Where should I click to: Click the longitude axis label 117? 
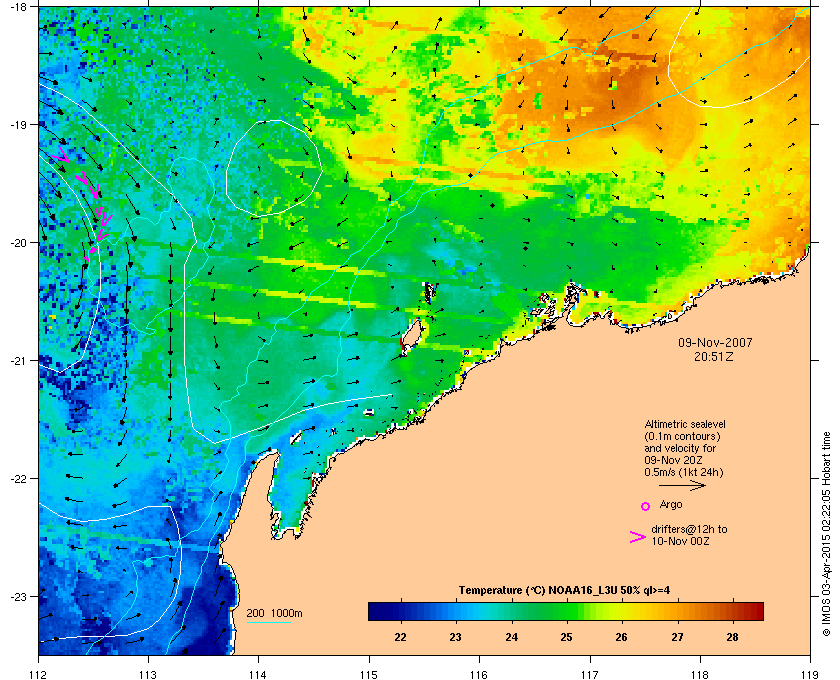point(590,674)
